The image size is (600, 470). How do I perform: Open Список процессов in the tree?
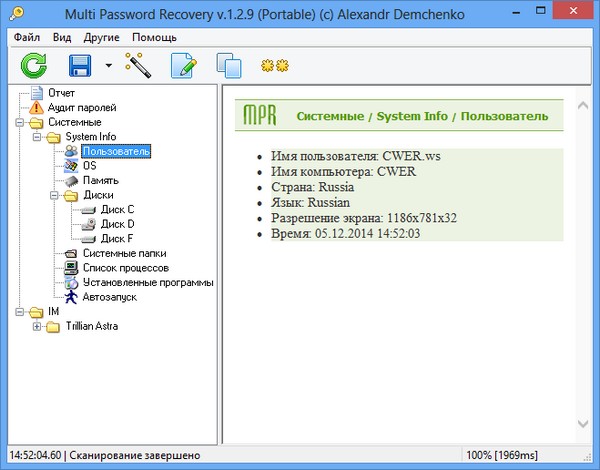click(125, 268)
